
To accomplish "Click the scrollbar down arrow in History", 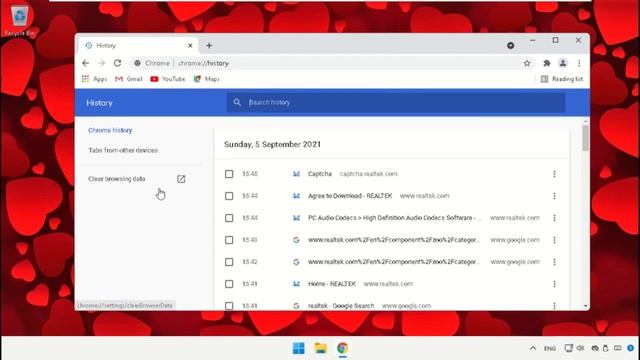I will click(586, 306).
